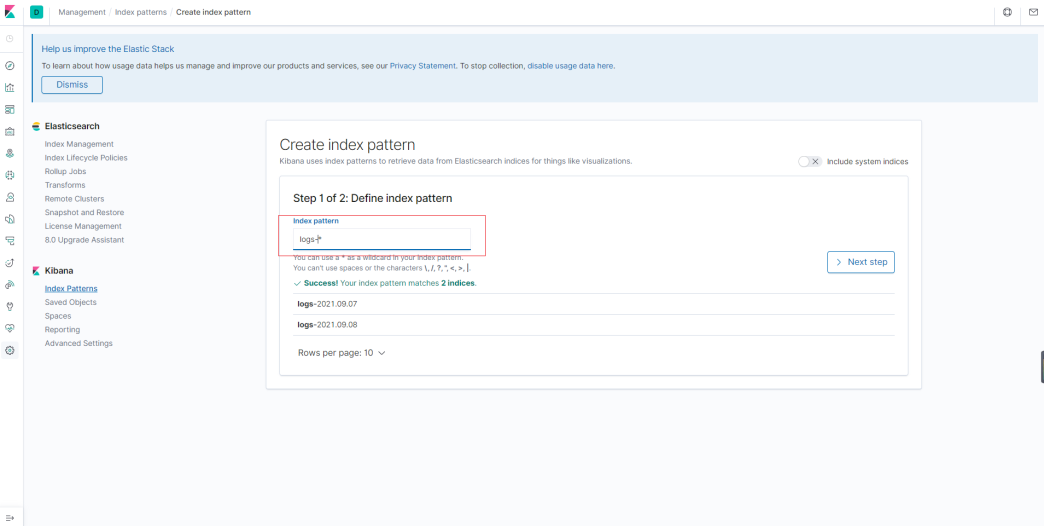Viewport: 1044px width, 526px height.
Task: Open Infrastructure metrics icon in sidebar
Action: pyautogui.click(x=9, y=197)
